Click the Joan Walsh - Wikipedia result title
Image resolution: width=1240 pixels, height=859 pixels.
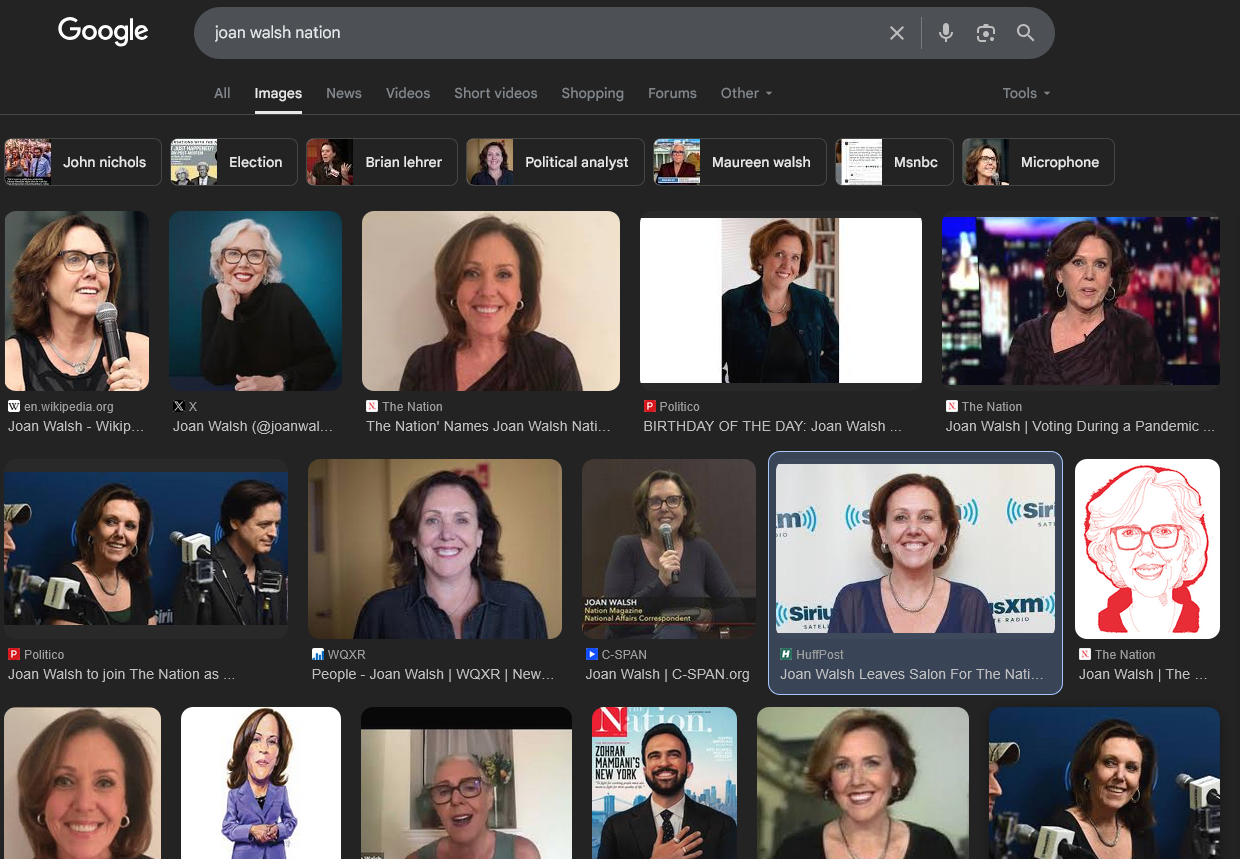pos(76,426)
